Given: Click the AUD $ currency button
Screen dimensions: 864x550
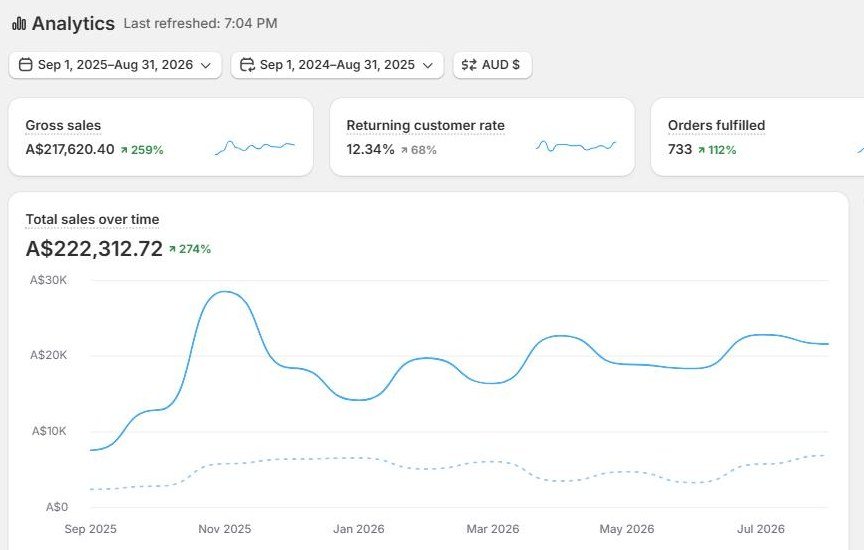Looking at the screenshot, I should point(493,65).
